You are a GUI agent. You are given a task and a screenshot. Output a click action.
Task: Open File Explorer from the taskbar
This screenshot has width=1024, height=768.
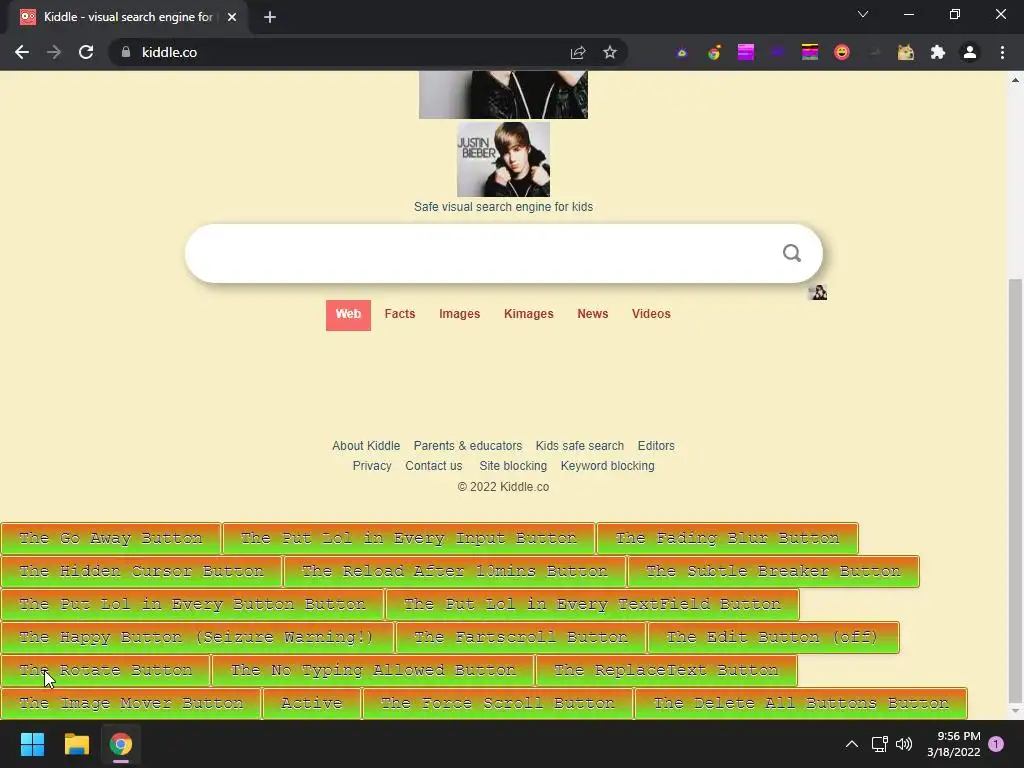(76, 744)
